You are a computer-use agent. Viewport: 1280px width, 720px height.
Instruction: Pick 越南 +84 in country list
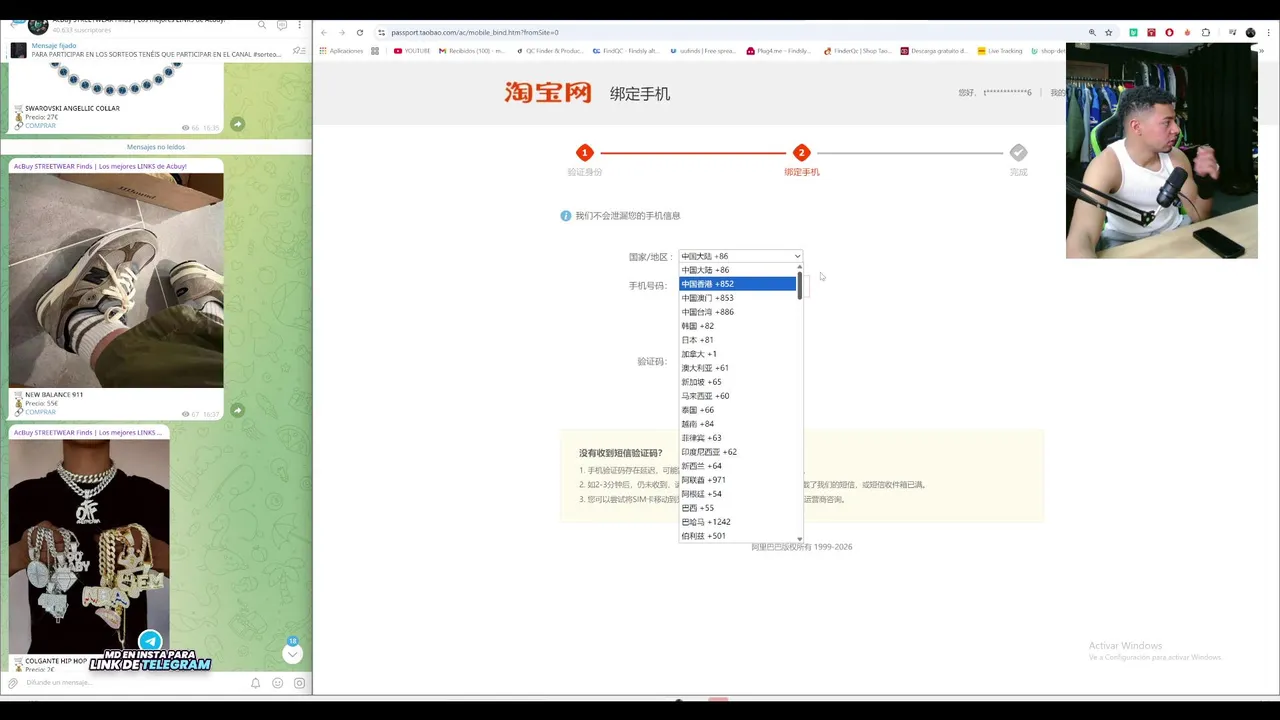tap(738, 424)
